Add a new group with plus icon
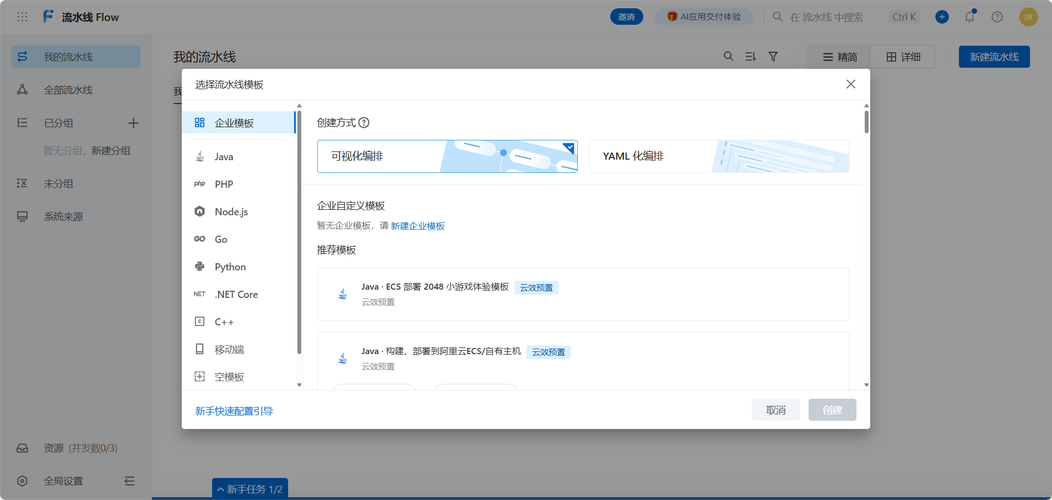This screenshot has width=1052, height=500. pyautogui.click(x=133, y=123)
